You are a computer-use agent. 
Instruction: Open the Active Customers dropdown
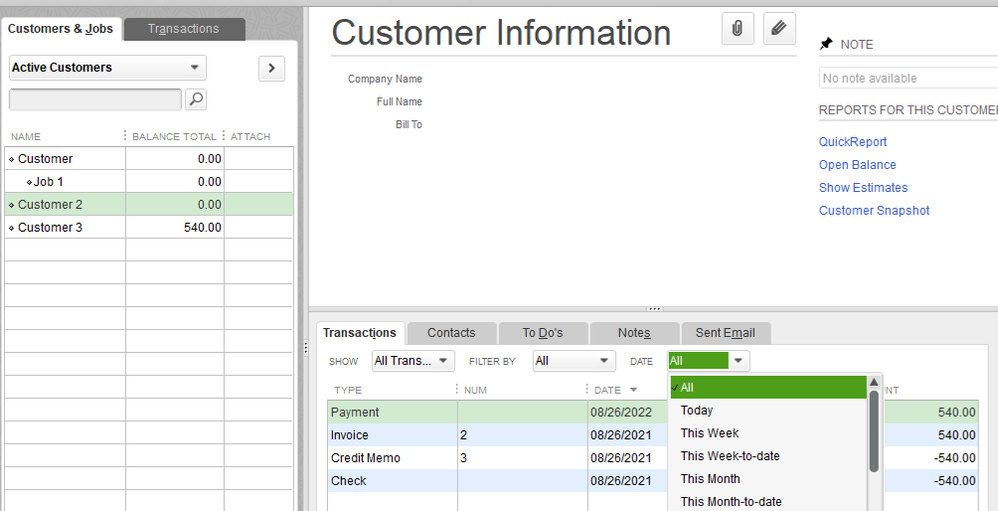pos(108,67)
